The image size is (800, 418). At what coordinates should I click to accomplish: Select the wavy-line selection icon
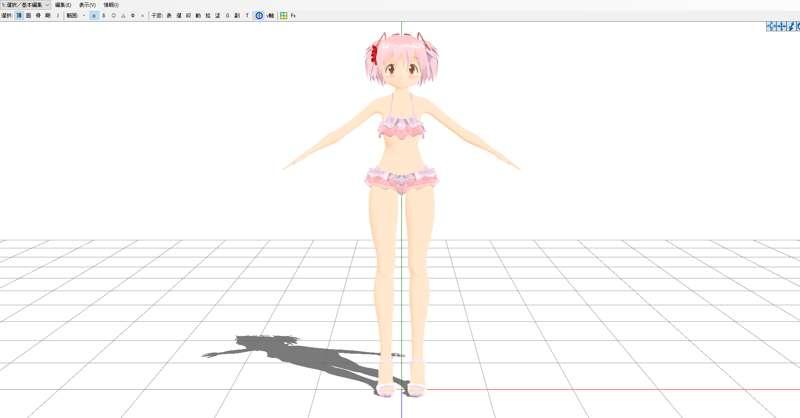142,15
